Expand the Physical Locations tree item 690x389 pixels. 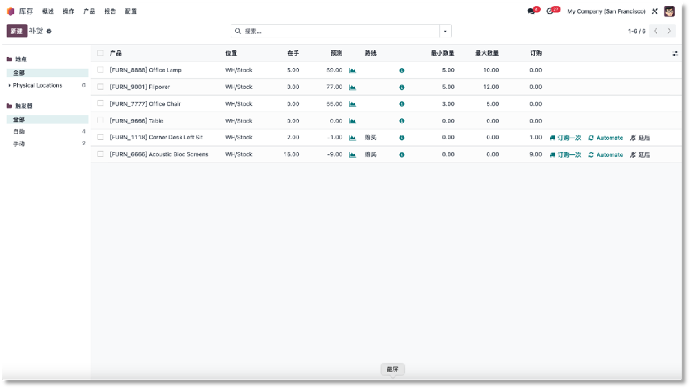9,85
